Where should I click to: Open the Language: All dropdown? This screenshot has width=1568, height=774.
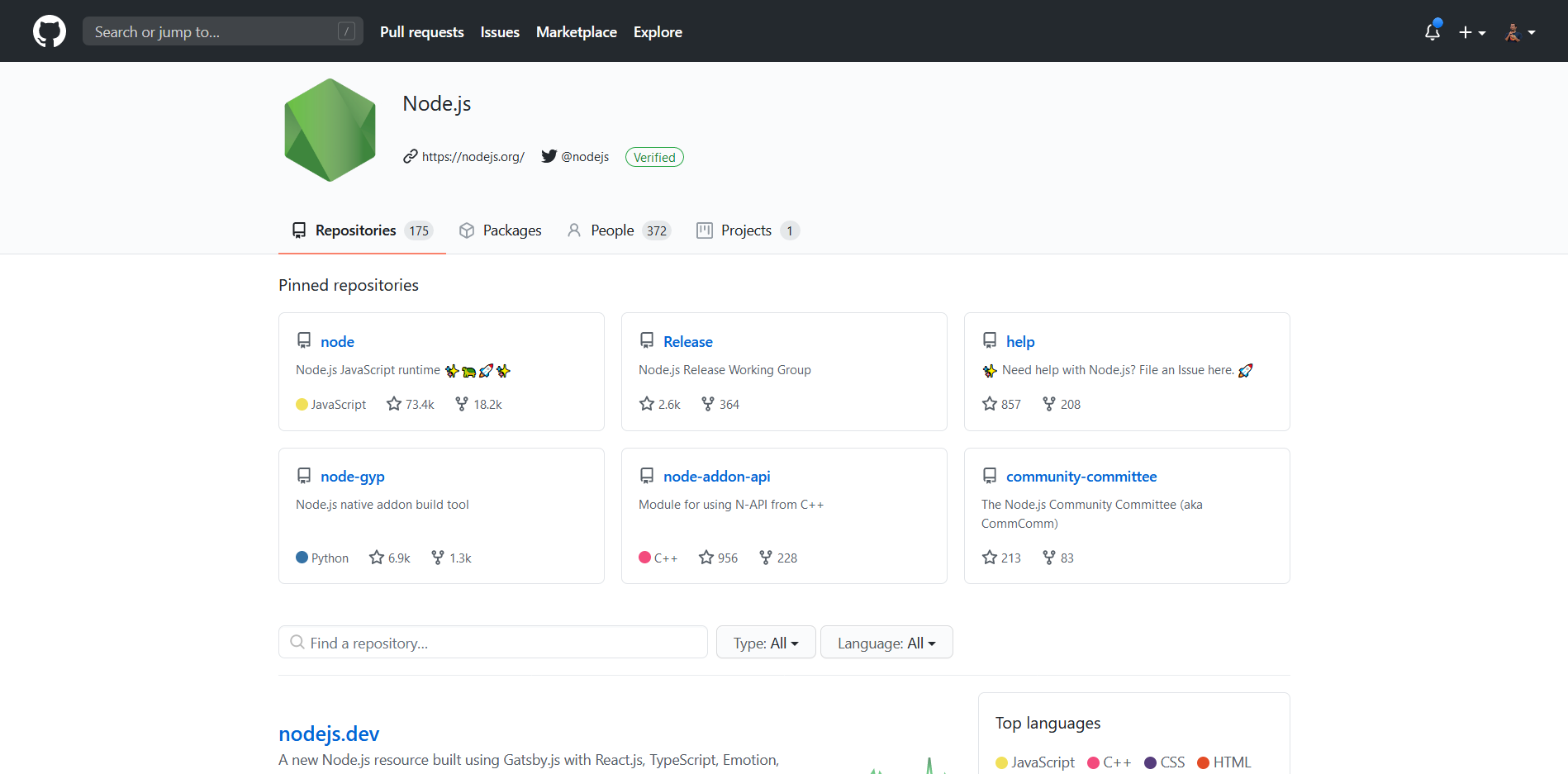coord(886,642)
